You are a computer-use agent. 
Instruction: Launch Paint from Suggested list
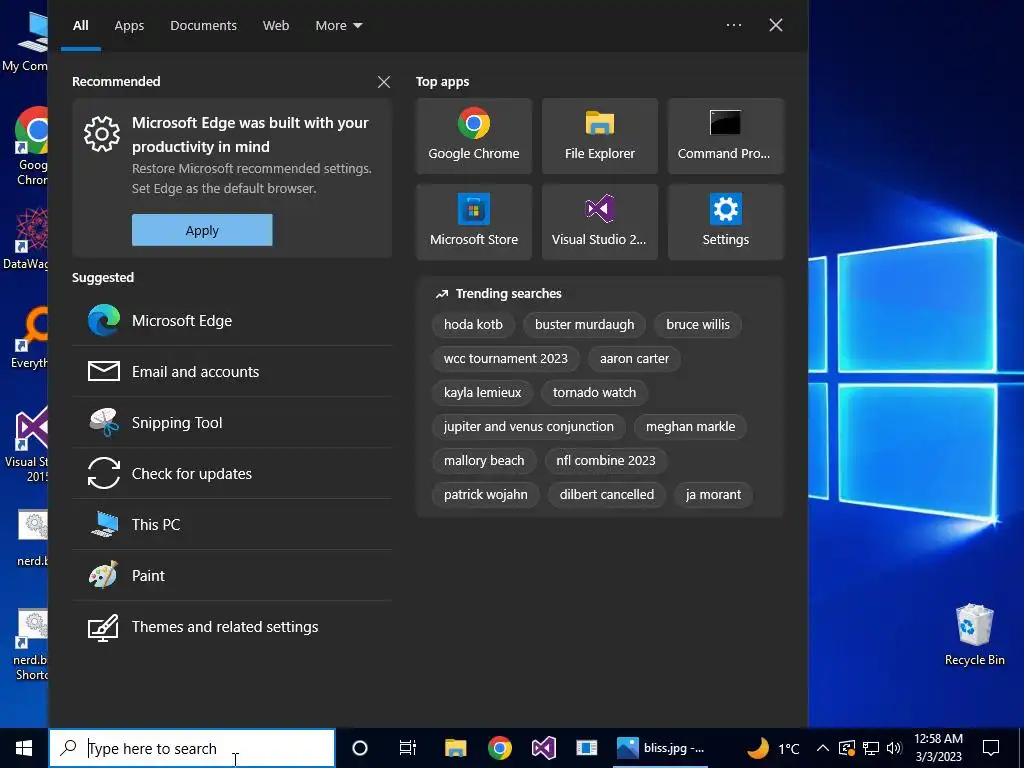pos(232,575)
